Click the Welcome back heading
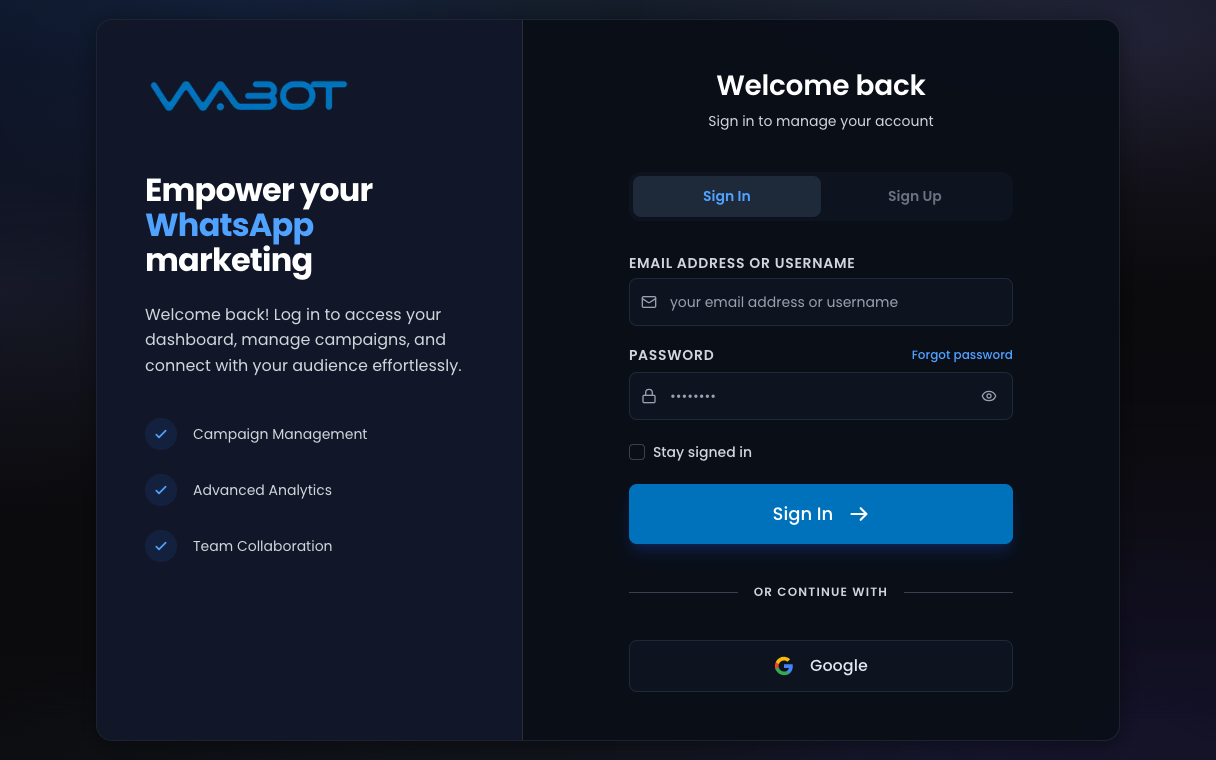The image size is (1216, 760). [821, 85]
